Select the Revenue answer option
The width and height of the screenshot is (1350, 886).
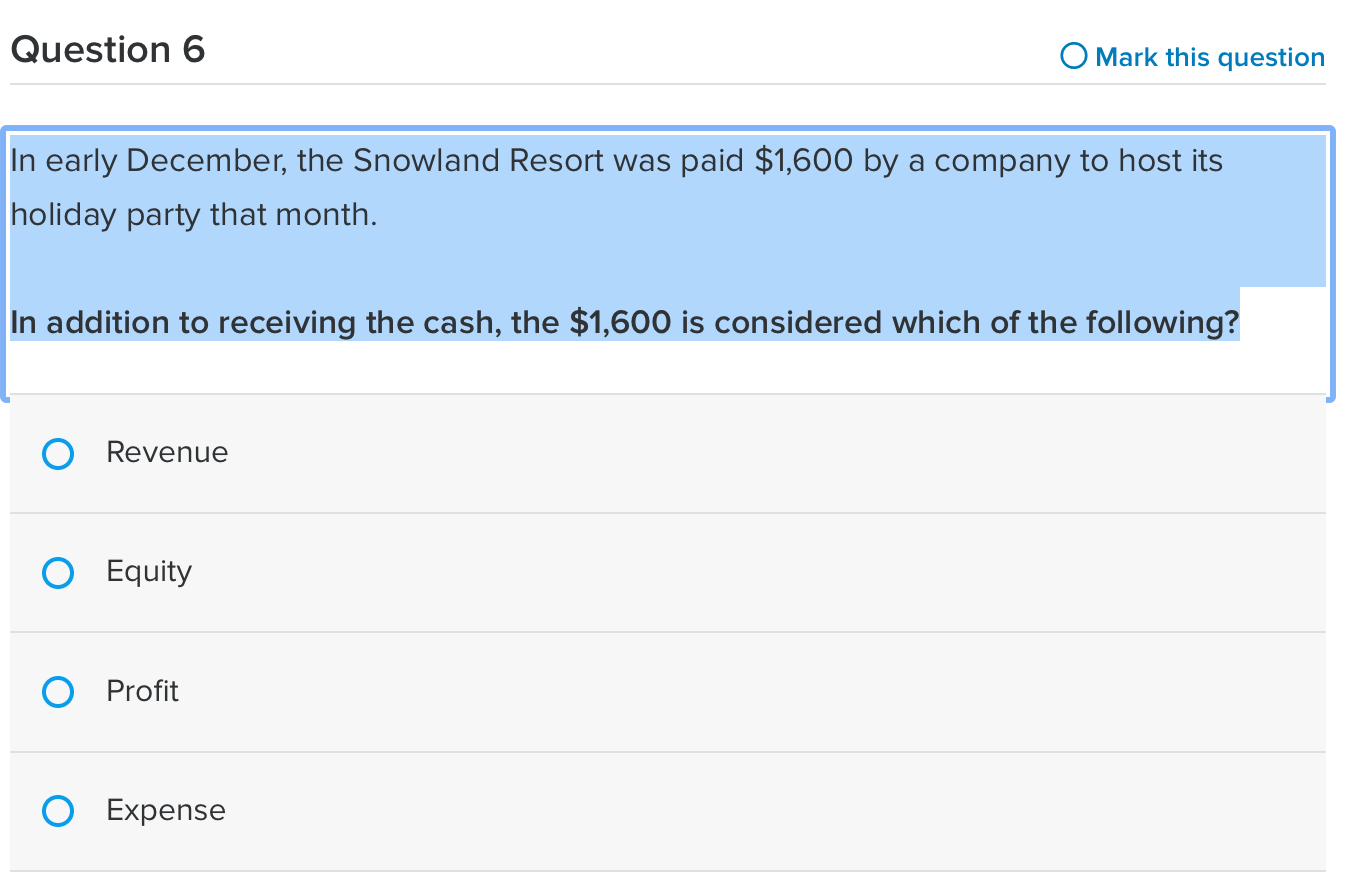pyautogui.click(x=58, y=453)
